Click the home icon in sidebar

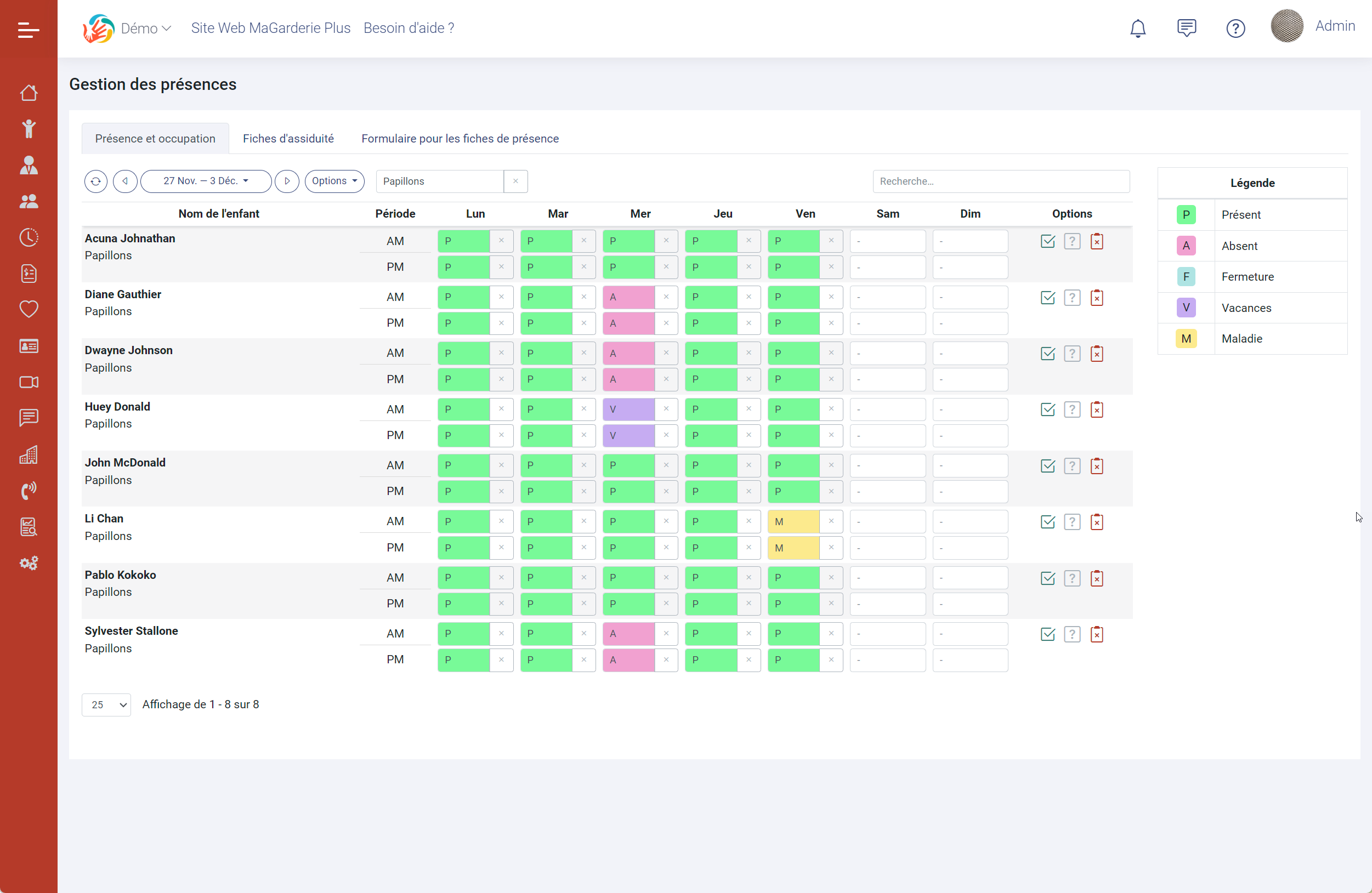click(29, 93)
